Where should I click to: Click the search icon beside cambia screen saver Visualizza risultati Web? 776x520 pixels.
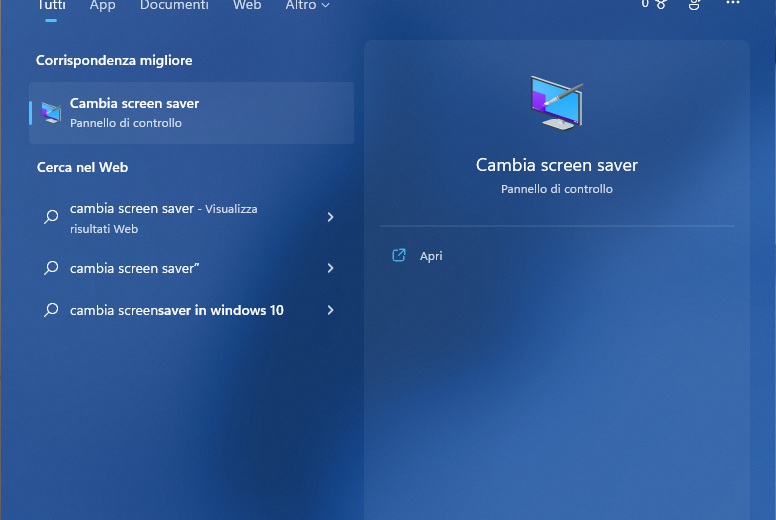[x=51, y=217]
